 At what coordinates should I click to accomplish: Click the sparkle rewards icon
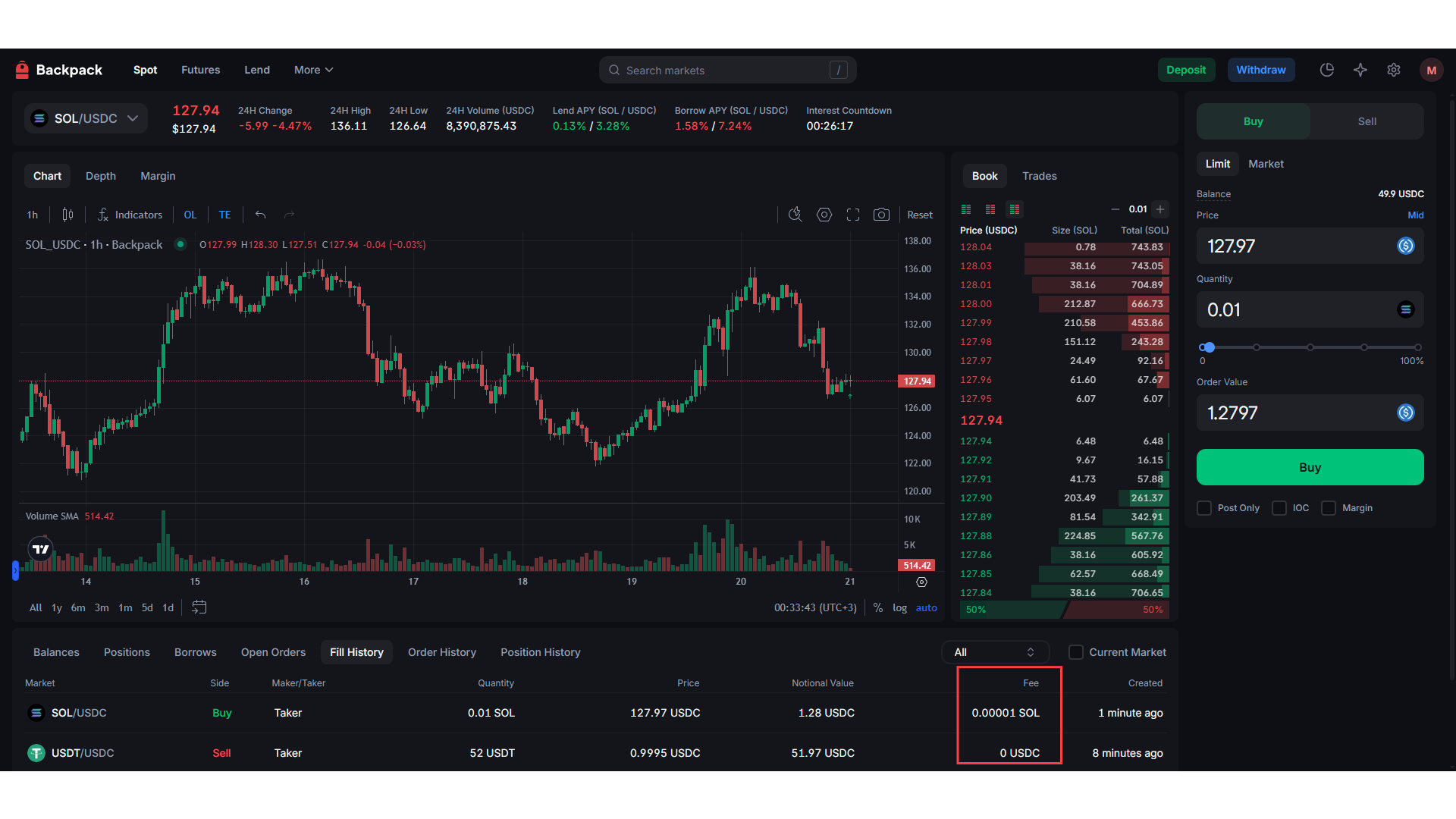1360,70
